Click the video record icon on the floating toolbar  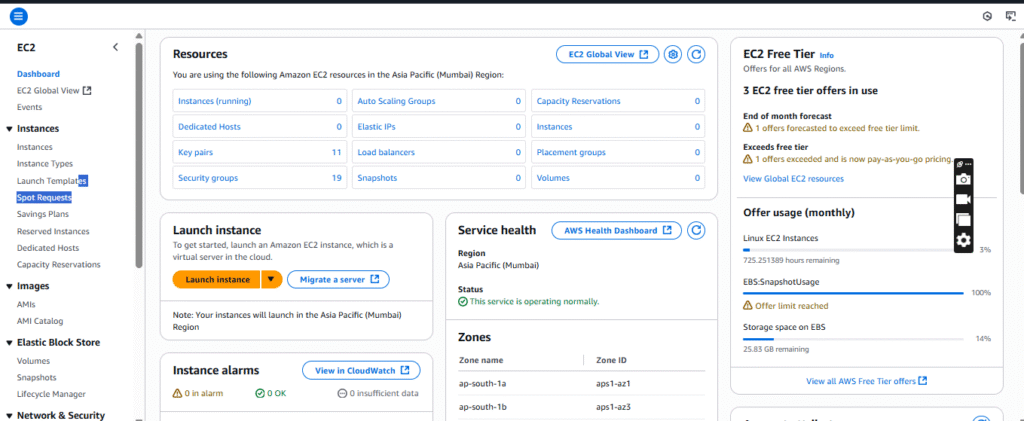[963, 199]
